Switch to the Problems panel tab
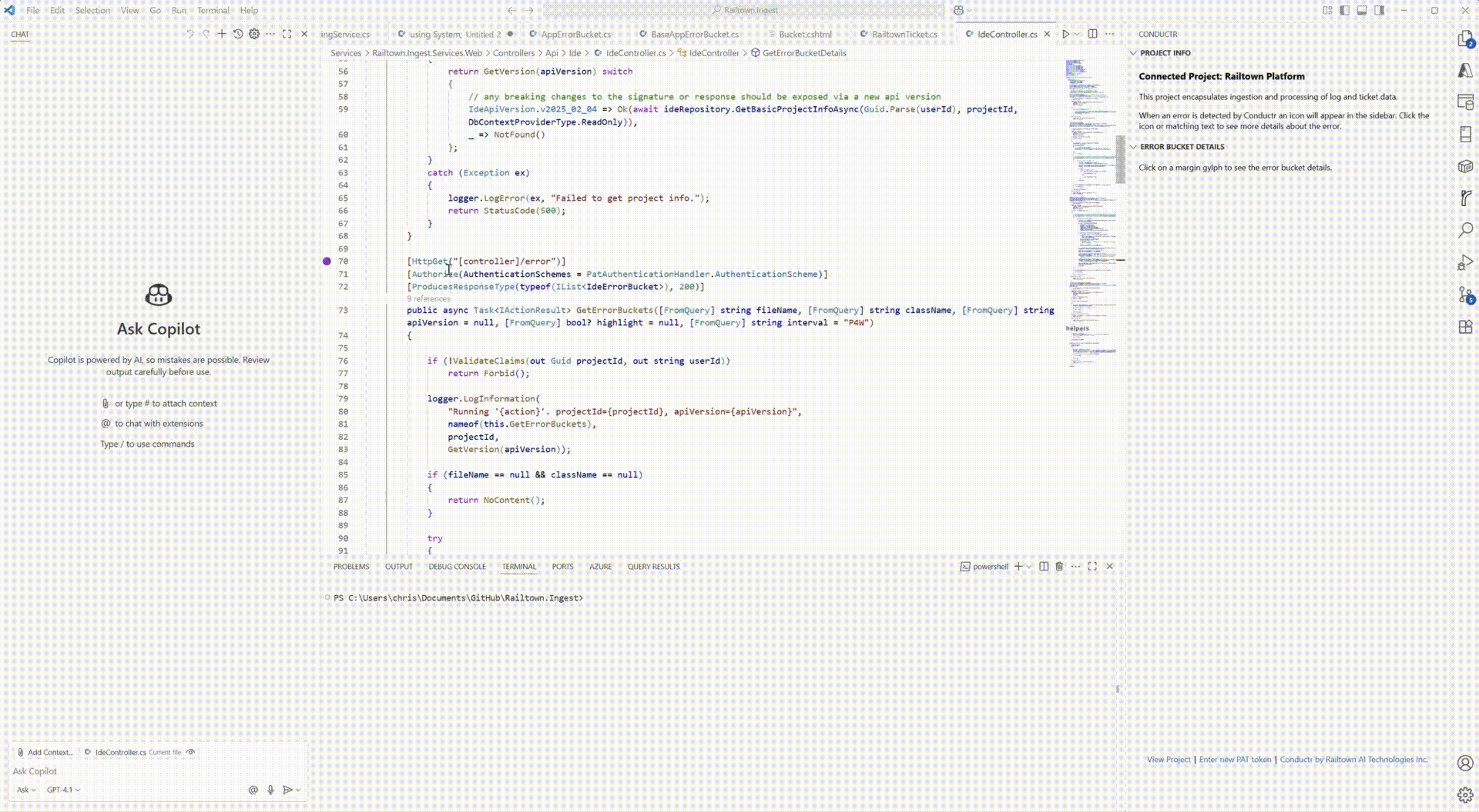Viewport: 1479px width, 812px height. pos(352,567)
